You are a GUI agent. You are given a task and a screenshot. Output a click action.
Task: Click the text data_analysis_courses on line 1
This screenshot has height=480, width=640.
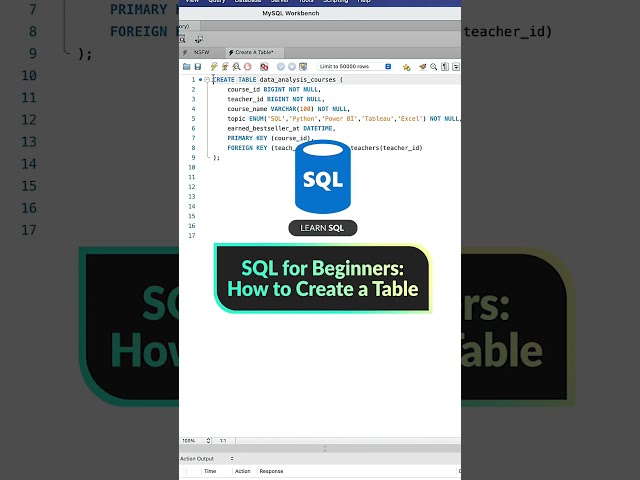(298, 80)
